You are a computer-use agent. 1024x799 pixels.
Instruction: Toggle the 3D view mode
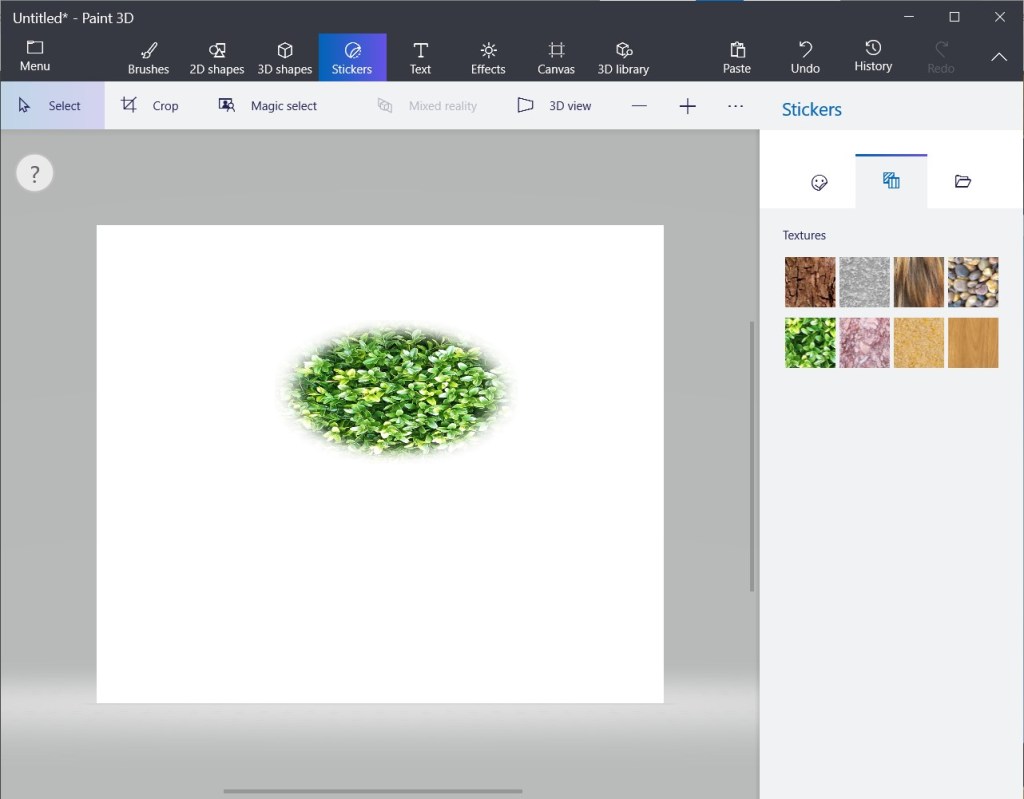pyautogui.click(x=554, y=106)
